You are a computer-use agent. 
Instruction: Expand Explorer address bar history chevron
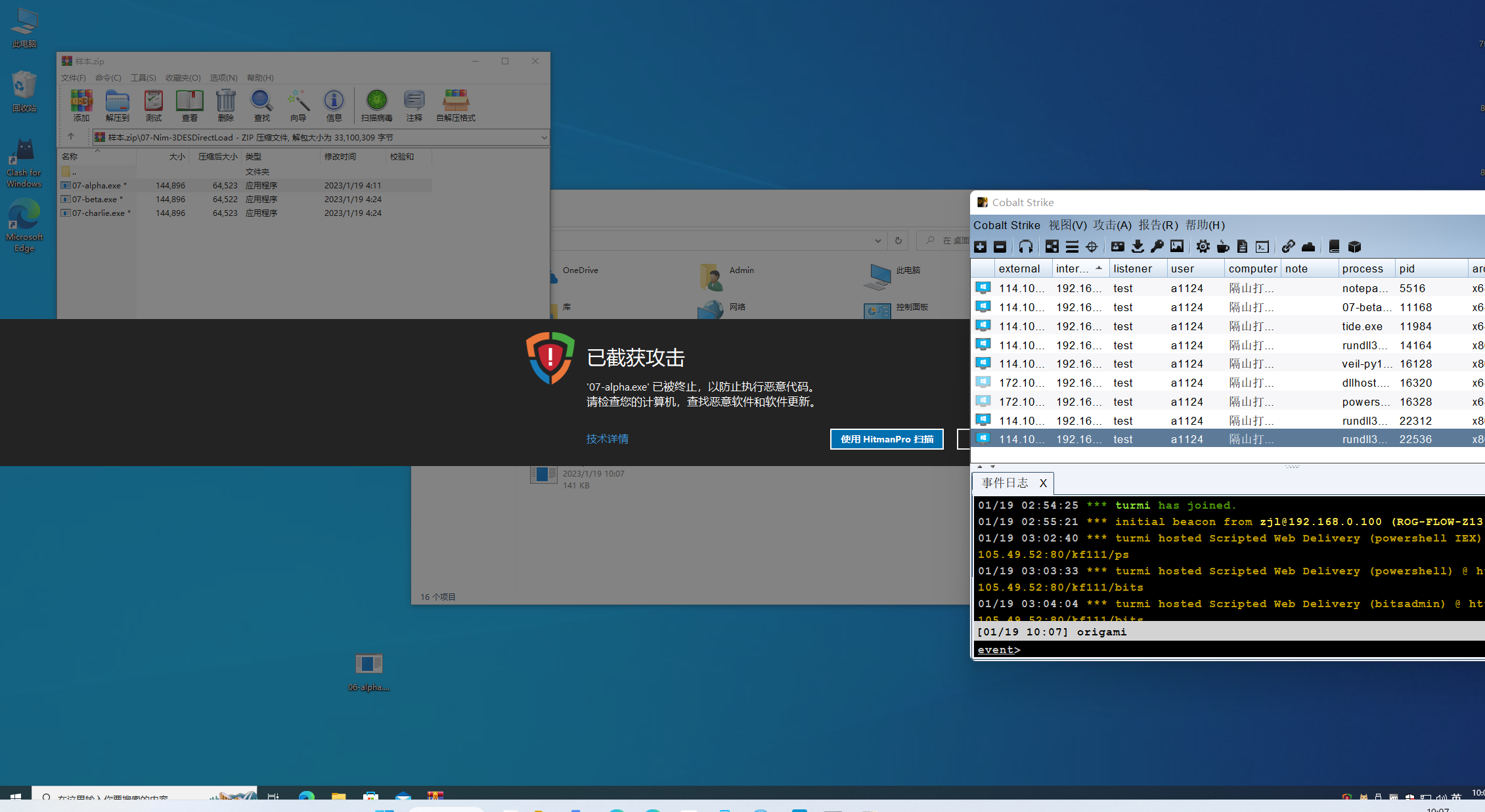coord(877,241)
